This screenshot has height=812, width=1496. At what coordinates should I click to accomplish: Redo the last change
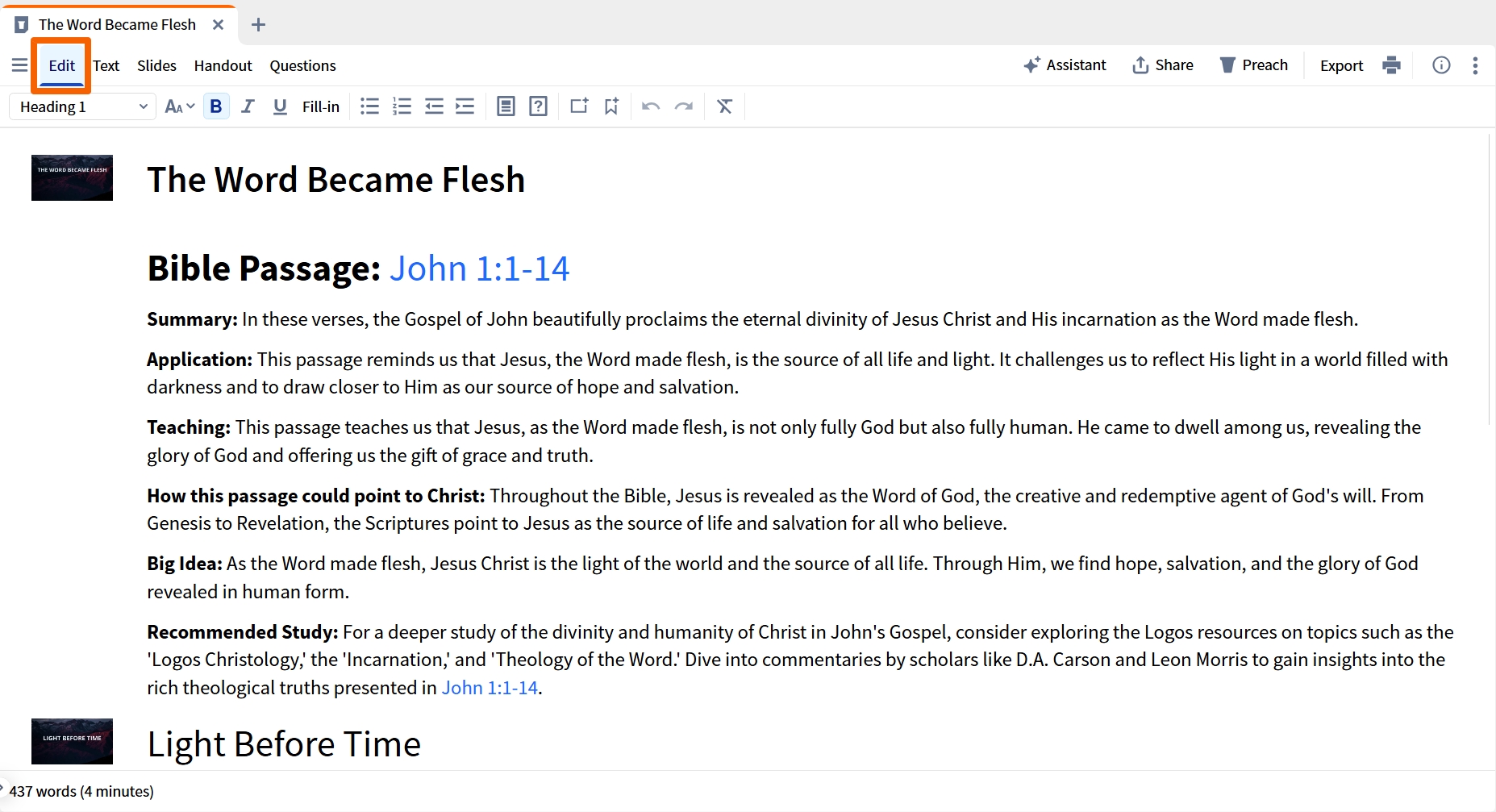pyautogui.click(x=684, y=106)
